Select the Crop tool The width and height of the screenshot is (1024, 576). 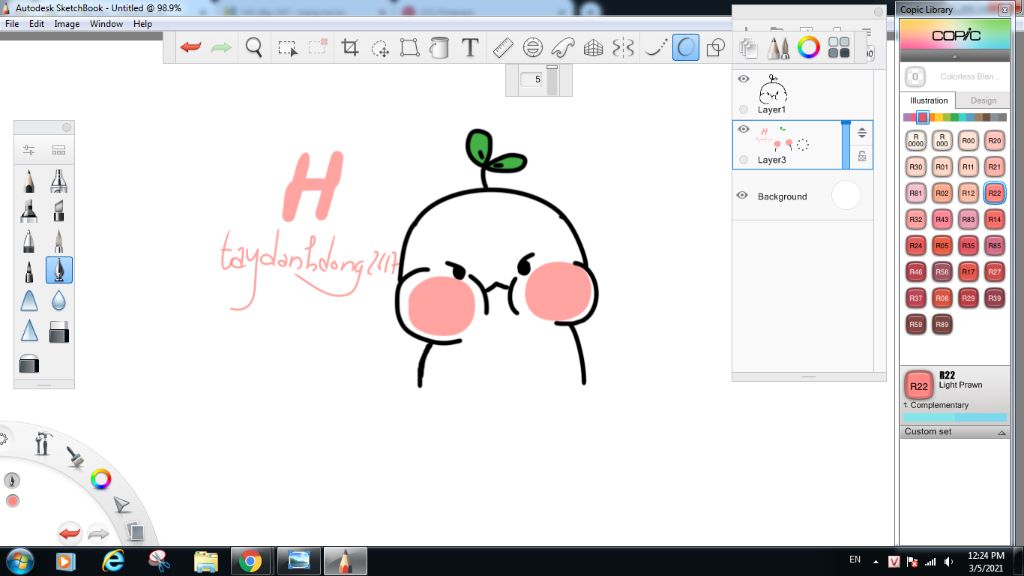tap(350, 47)
